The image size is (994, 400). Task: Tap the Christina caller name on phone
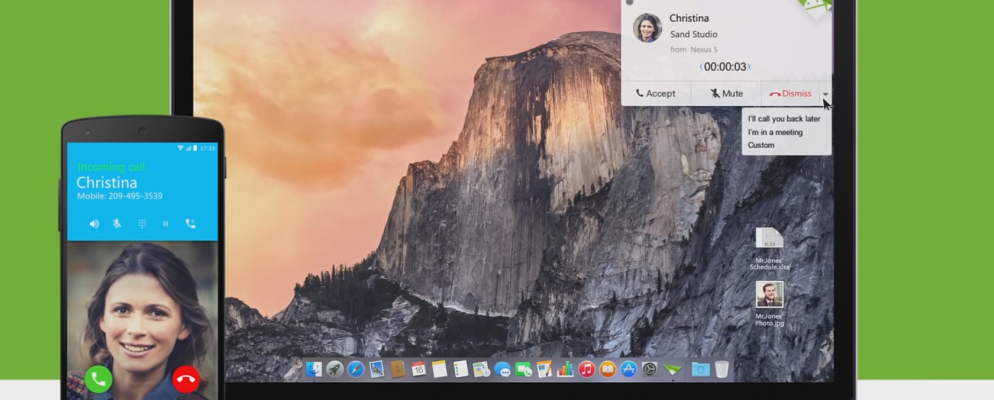click(x=106, y=183)
